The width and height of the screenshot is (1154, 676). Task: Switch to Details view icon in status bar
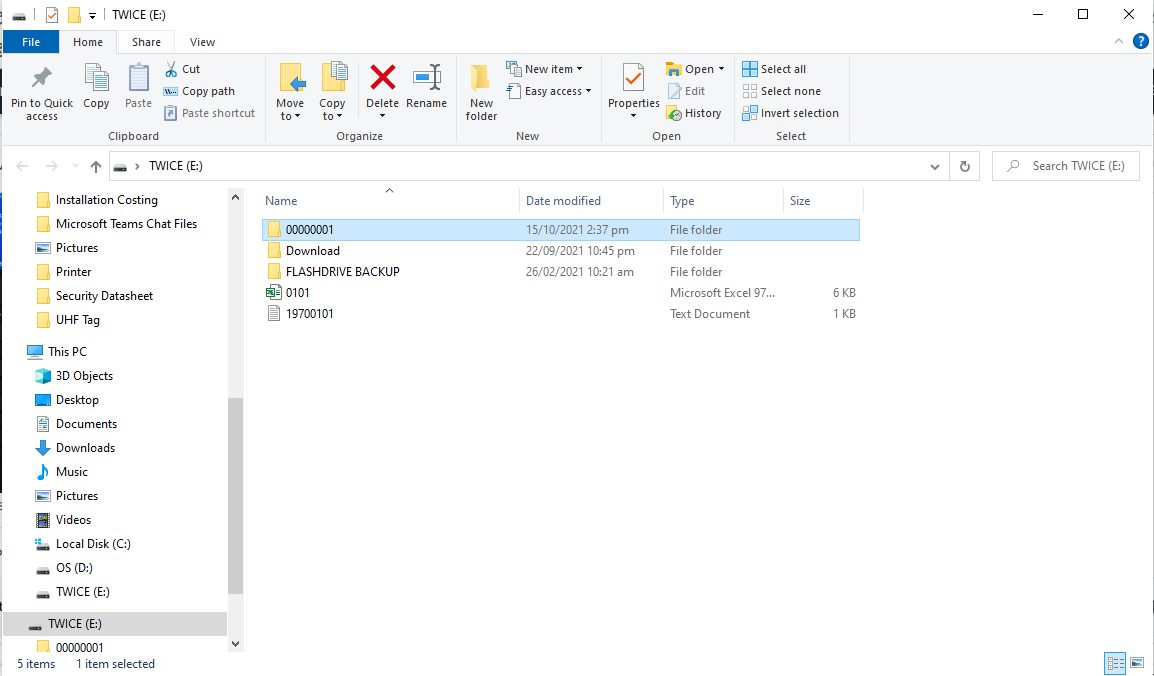(1116, 663)
